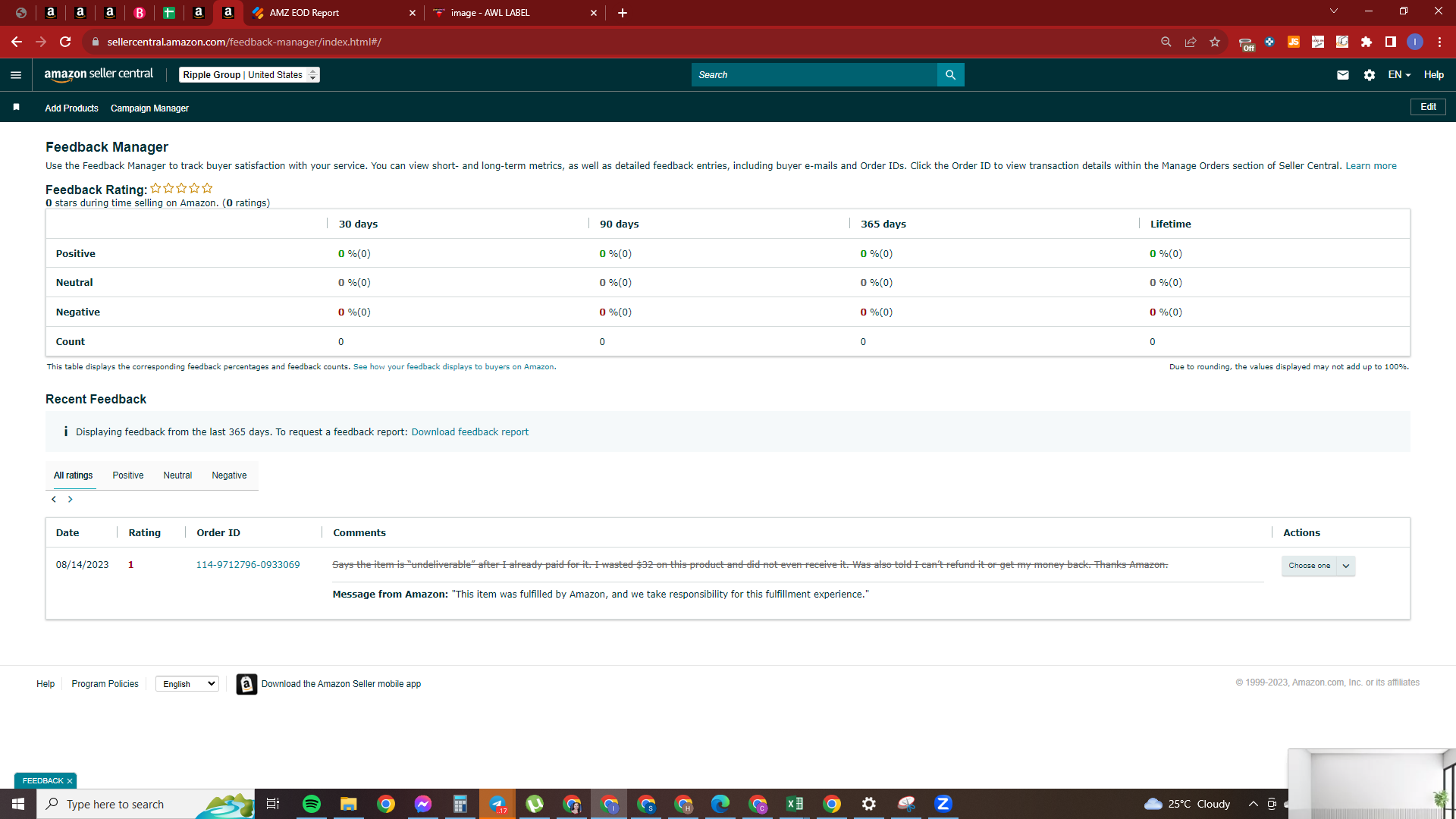Click the footer Help link
1456x819 pixels.
pos(45,684)
